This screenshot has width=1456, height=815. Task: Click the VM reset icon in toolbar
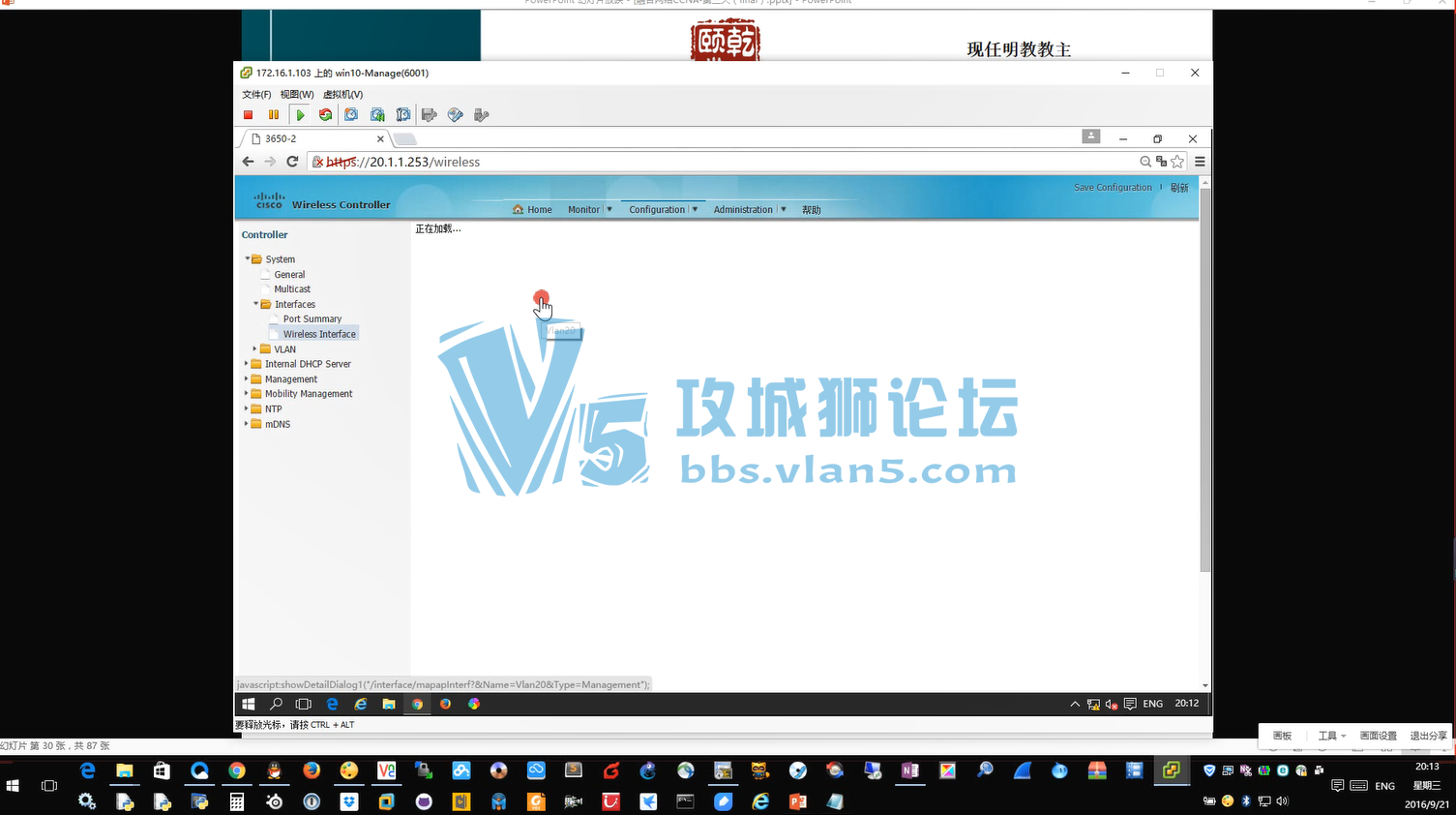tap(325, 115)
